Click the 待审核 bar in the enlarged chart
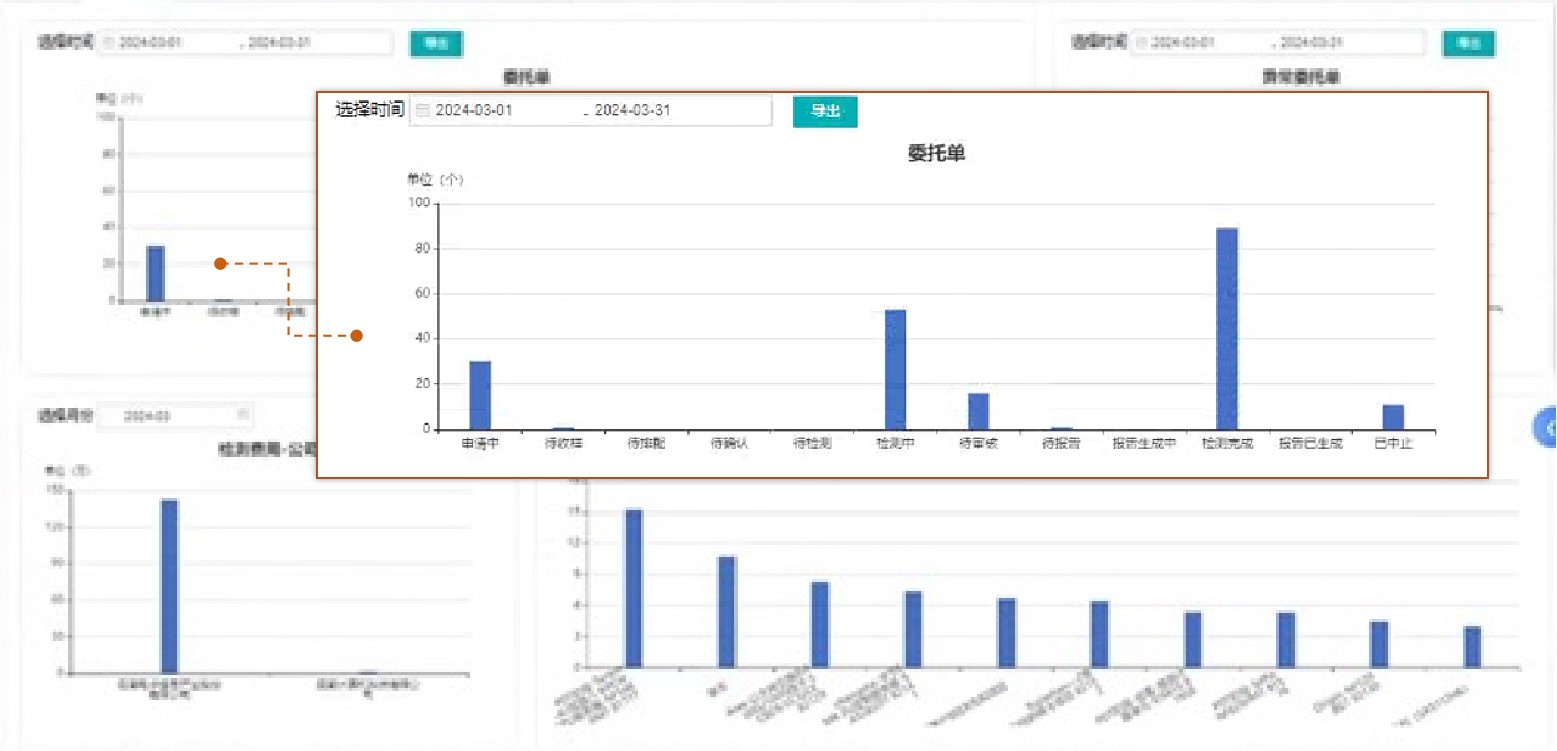The image size is (1557, 751). click(x=978, y=411)
